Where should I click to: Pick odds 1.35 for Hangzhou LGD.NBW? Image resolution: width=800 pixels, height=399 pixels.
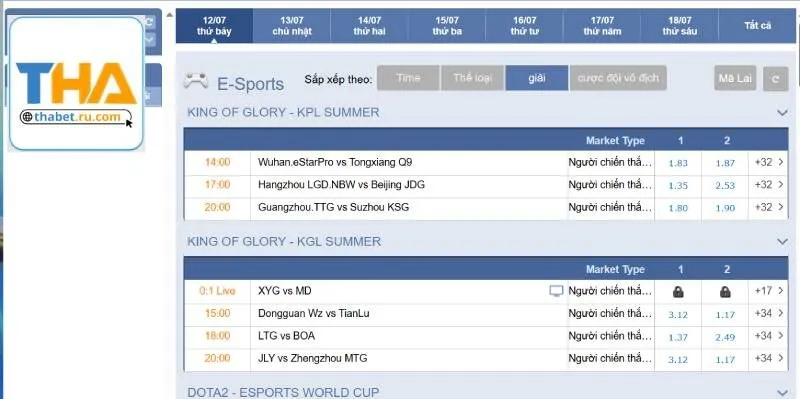[678, 185]
